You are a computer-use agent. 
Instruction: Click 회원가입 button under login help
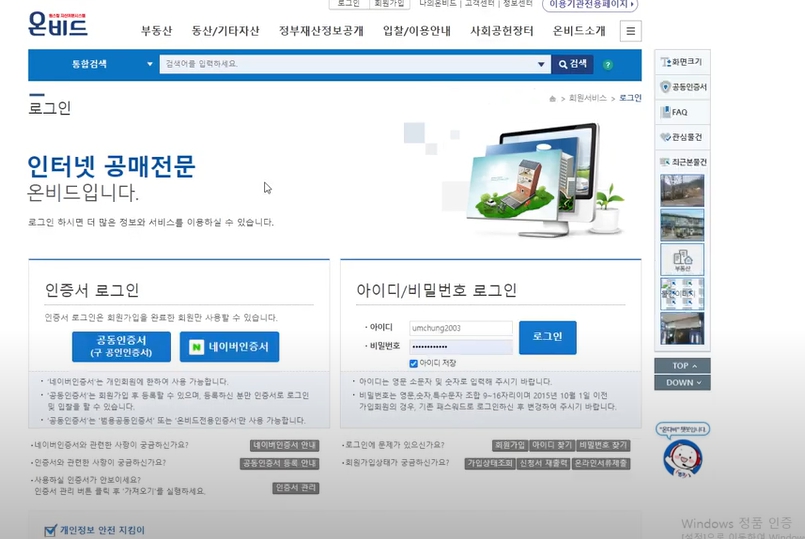click(x=510, y=445)
